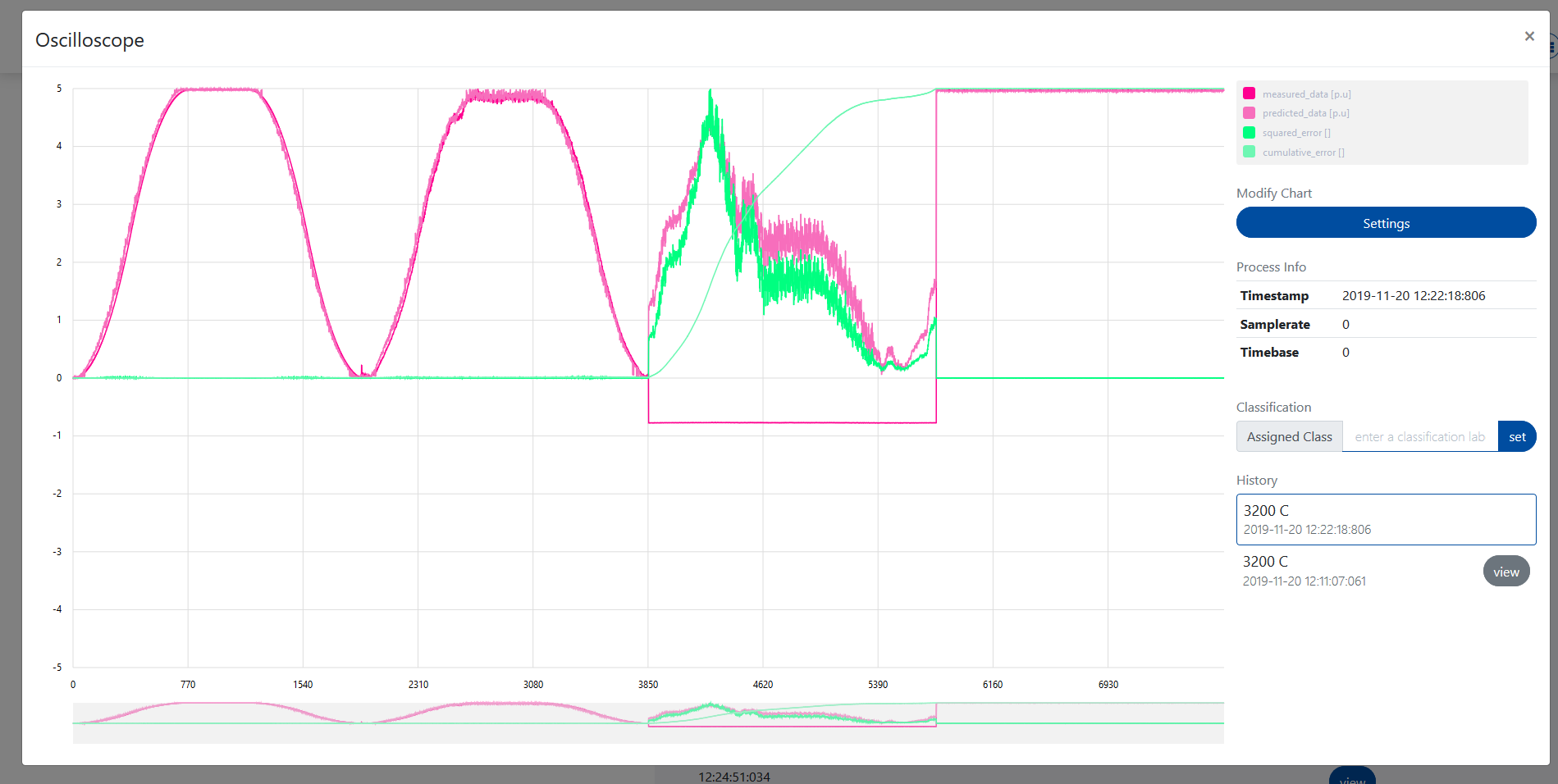Click the measured_data legend color swatch

pyautogui.click(x=1249, y=93)
